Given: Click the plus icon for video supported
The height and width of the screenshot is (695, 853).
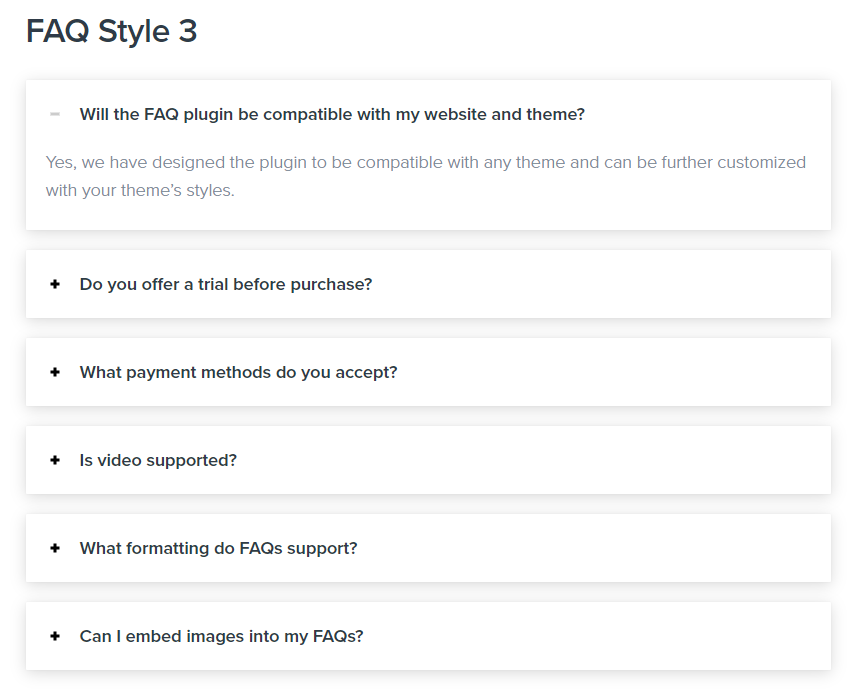Looking at the screenshot, I should point(55,460).
